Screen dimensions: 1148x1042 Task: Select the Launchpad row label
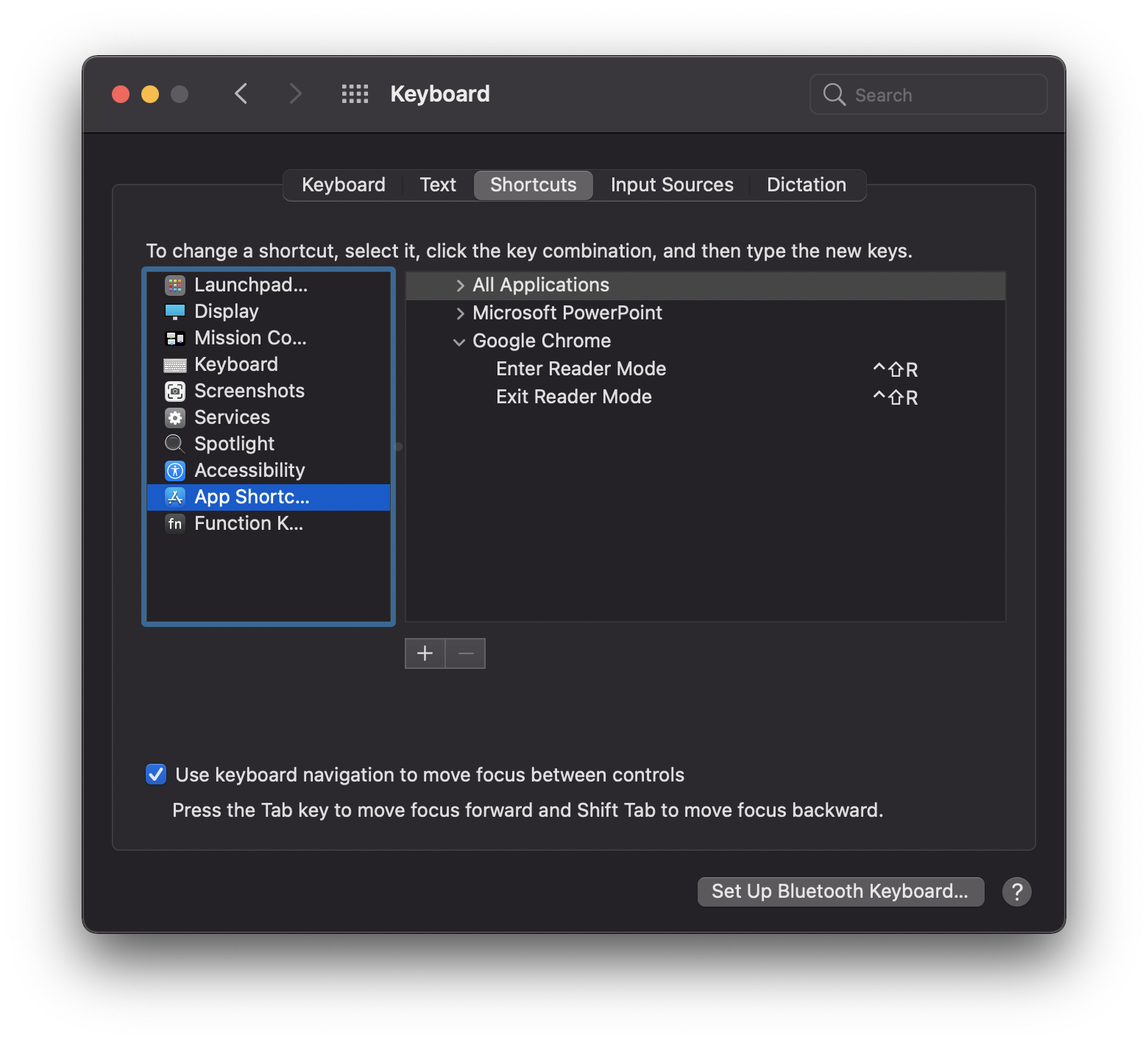click(251, 285)
